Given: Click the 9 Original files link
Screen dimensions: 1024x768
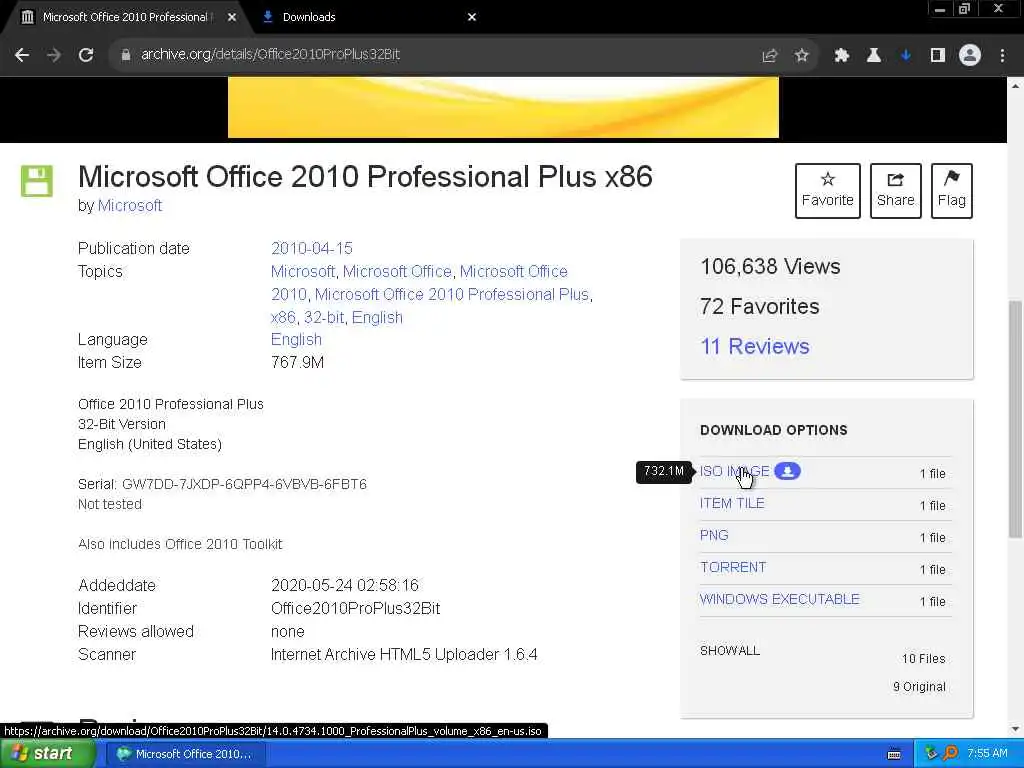Looking at the screenshot, I should coord(919,687).
